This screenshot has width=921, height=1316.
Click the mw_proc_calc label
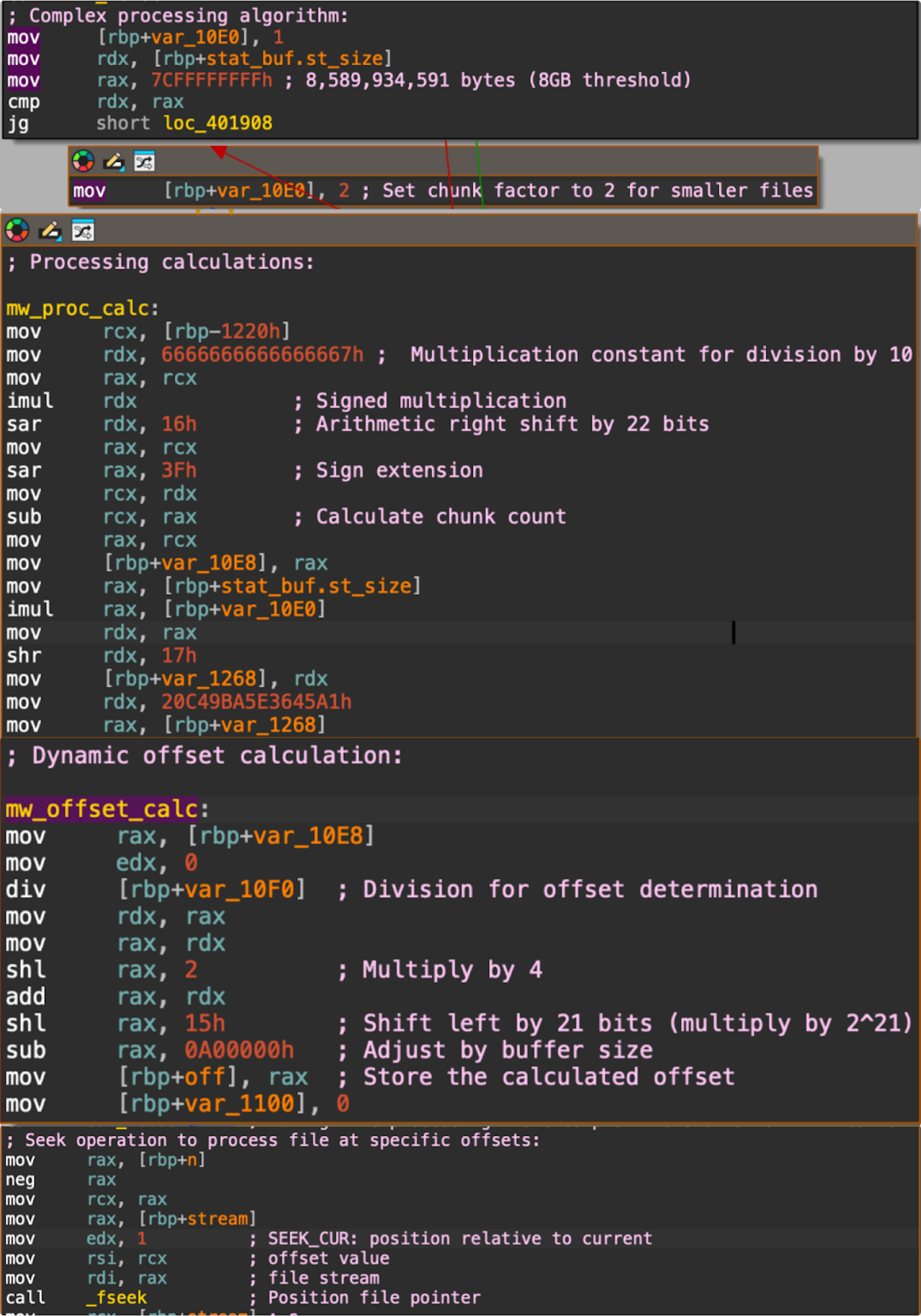pos(78,308)
